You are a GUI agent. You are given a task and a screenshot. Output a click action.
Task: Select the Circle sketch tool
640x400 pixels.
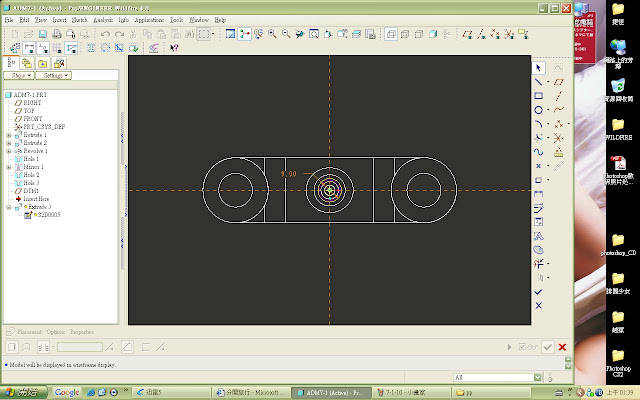pyautogui.click(x=539, y=110)
